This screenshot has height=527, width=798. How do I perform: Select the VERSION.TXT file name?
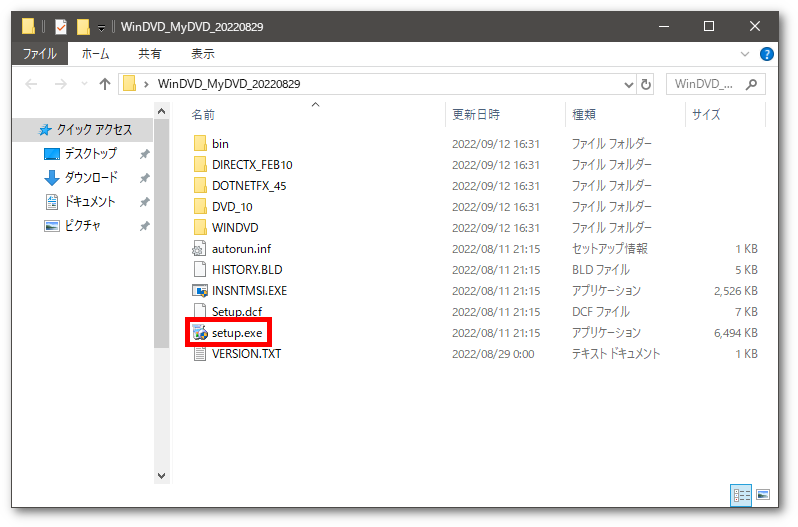click(x=246, y=354)
